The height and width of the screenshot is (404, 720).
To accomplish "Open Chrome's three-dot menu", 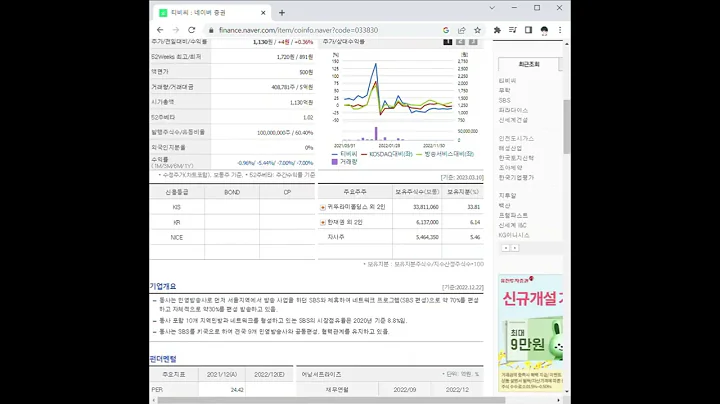I will point(560,30).
